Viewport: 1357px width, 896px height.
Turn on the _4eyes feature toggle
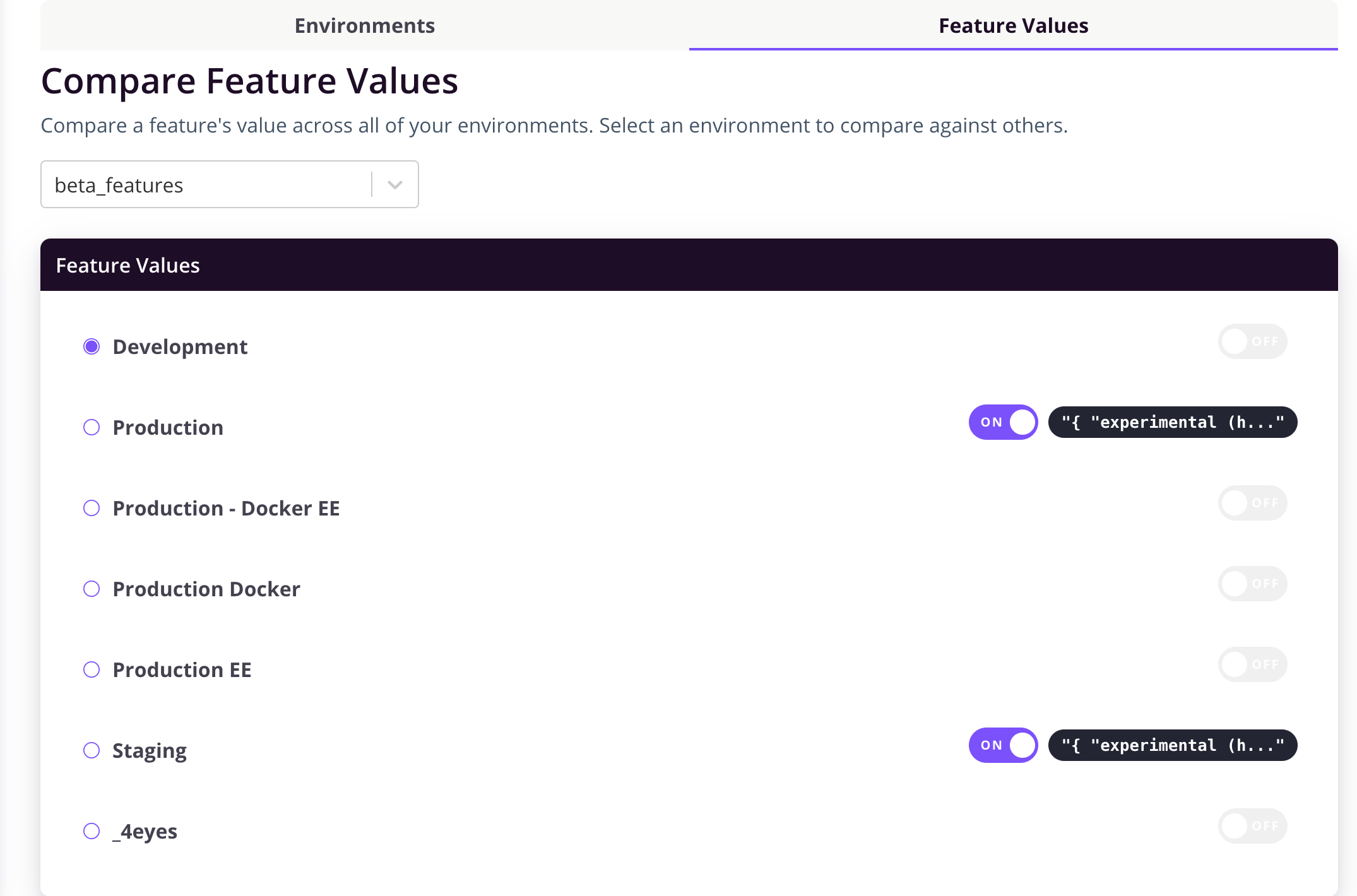pyautogui.click(x=1252, y=826)
